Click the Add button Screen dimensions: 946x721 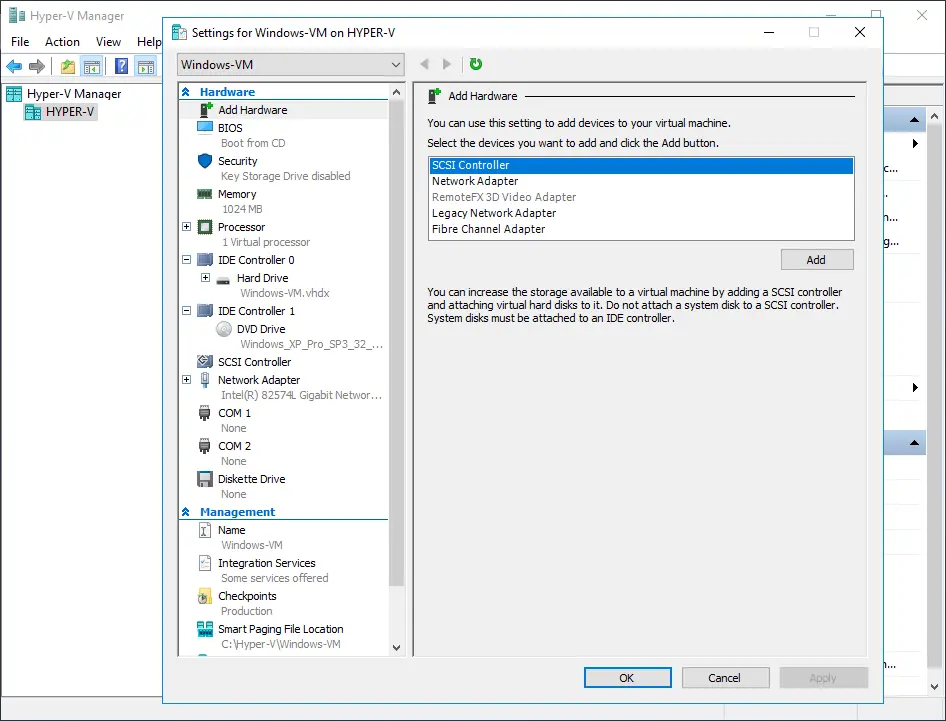coord(816,260)
